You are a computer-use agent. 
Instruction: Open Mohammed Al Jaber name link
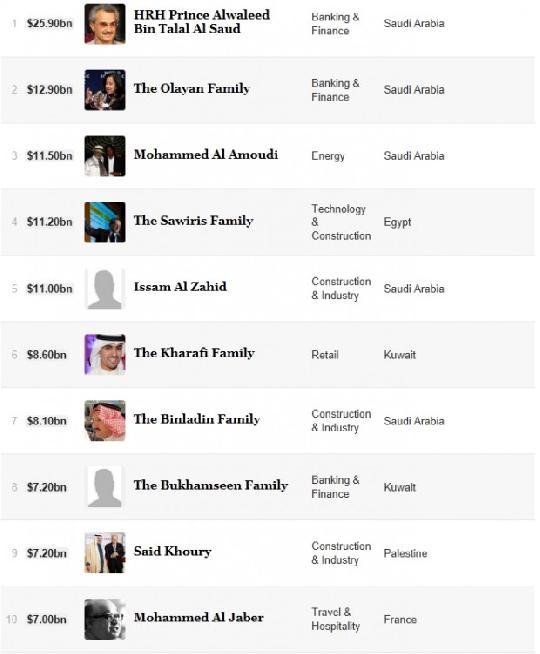pyautogui.click(x=198, y=617)
